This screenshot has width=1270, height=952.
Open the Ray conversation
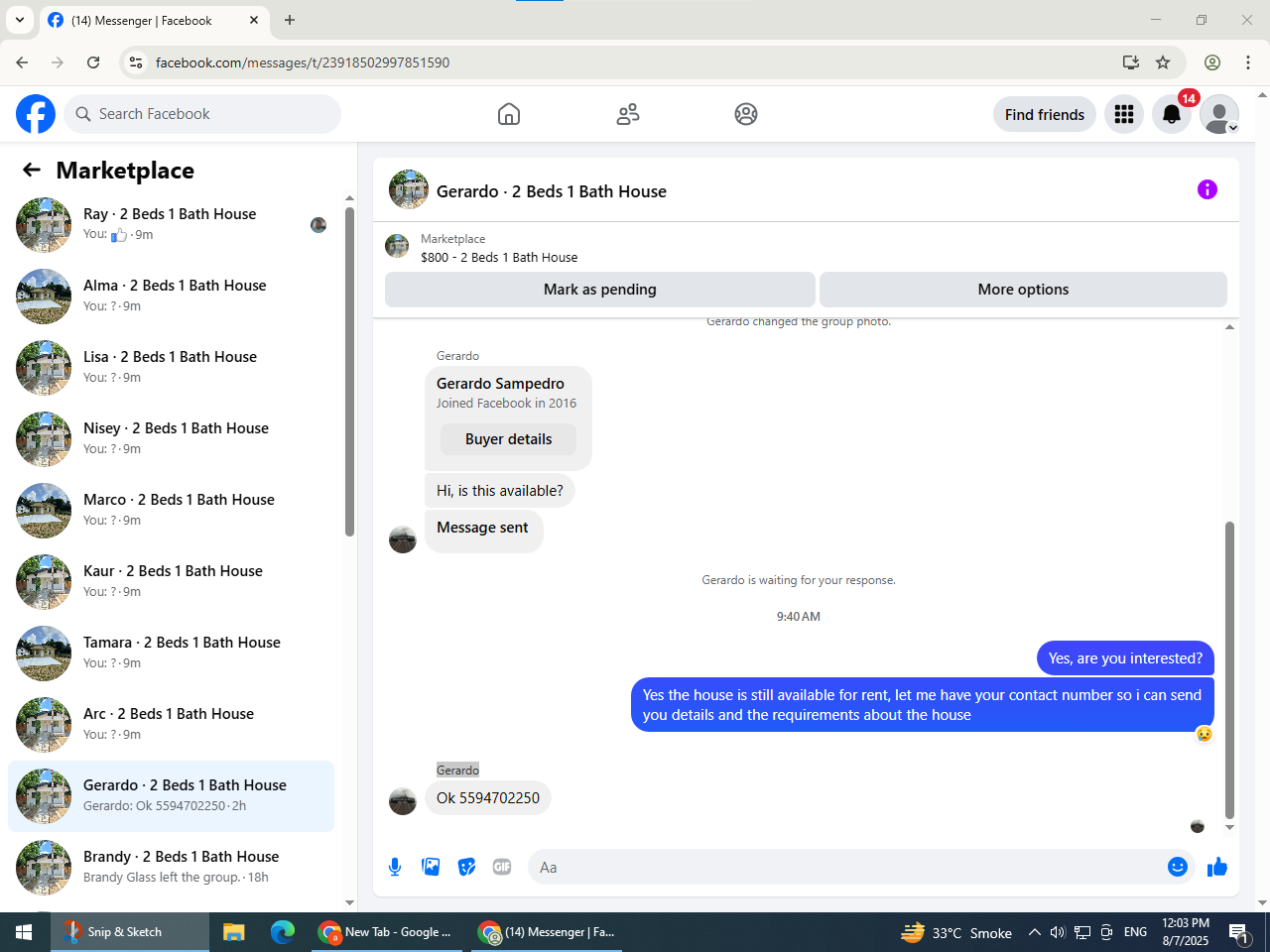171,225
